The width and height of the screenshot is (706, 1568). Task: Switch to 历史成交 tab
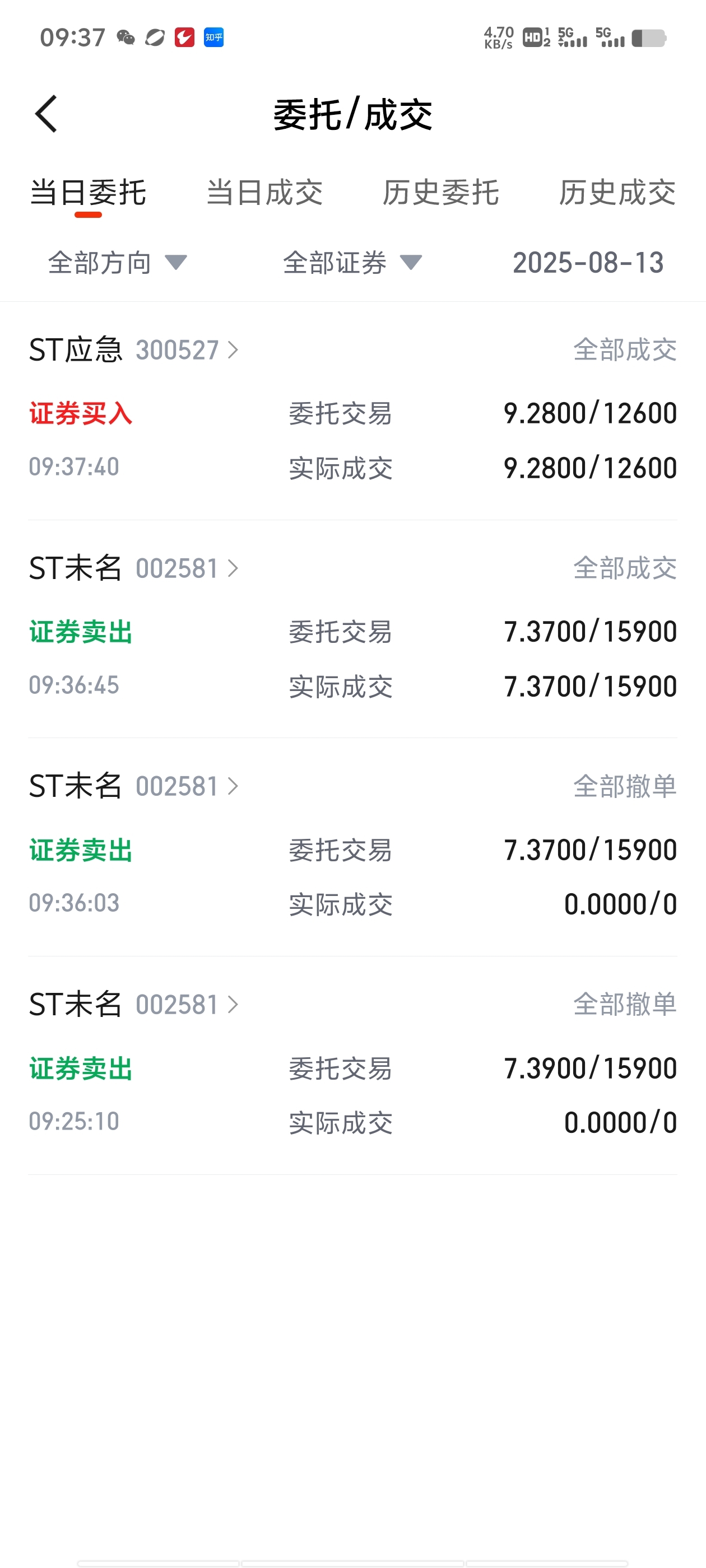tap(617, 193)
